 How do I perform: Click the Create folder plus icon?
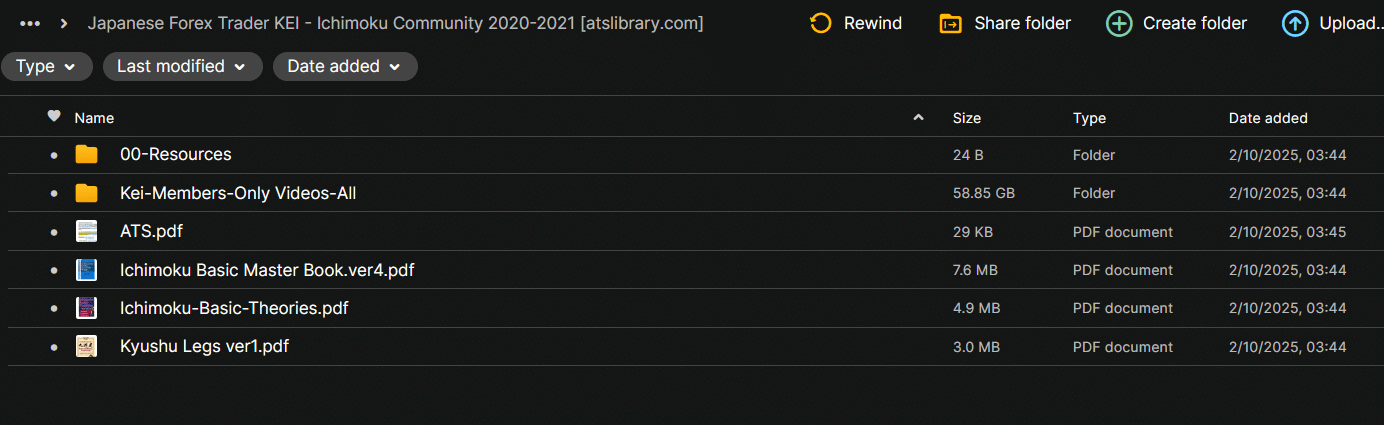1119,23
